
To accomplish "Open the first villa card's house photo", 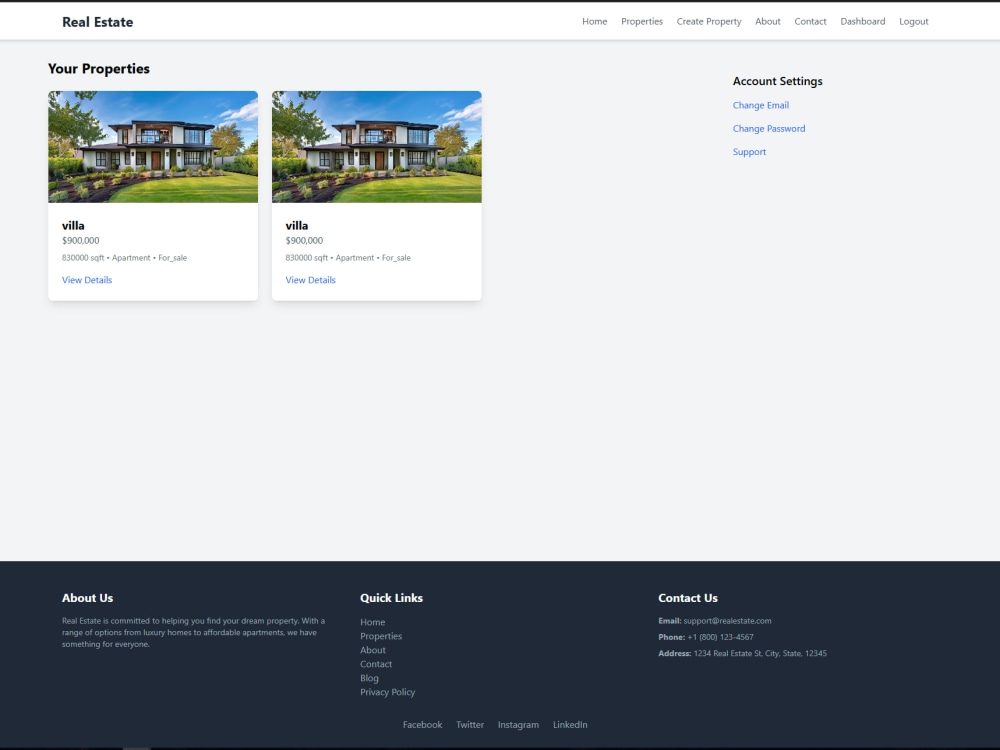I will pyautogui.click(x=153, y=147).
